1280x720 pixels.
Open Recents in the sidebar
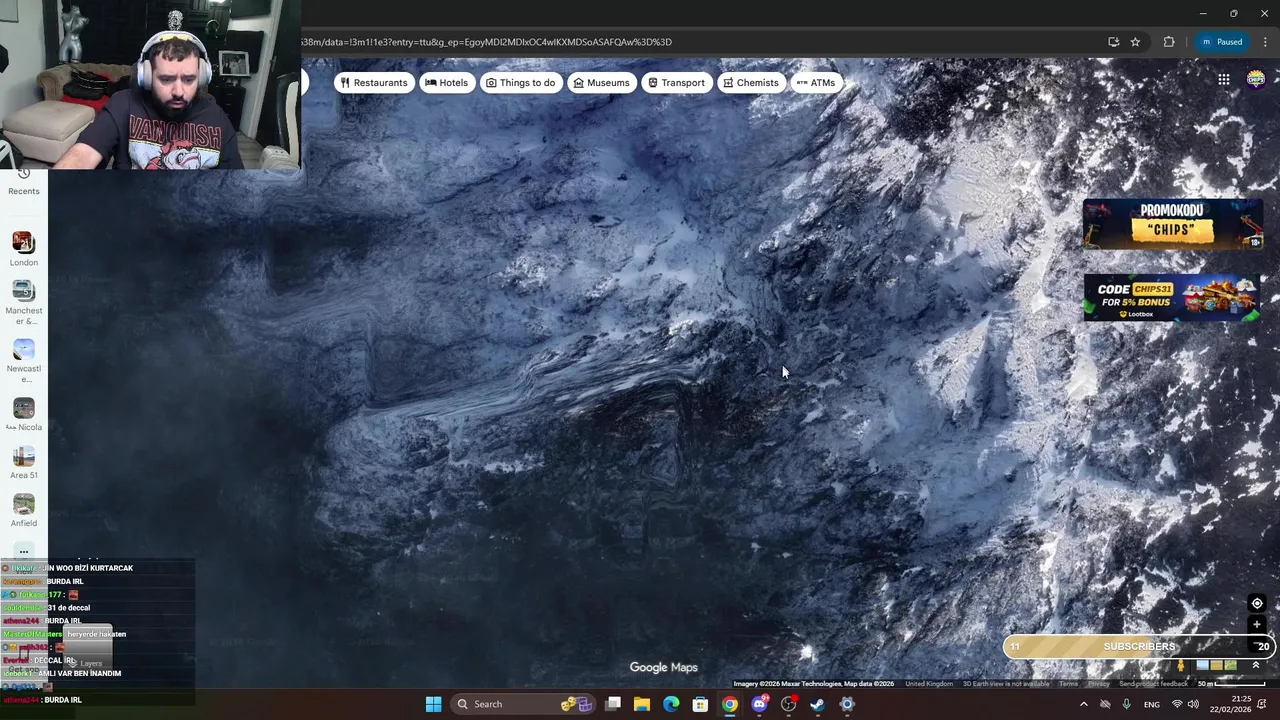pos(24,182)
